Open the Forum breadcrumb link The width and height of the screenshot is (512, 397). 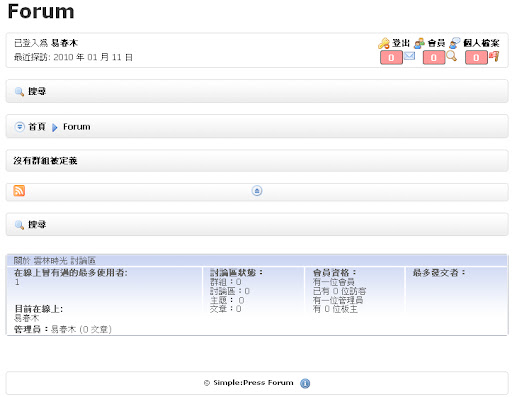point(77,127)
